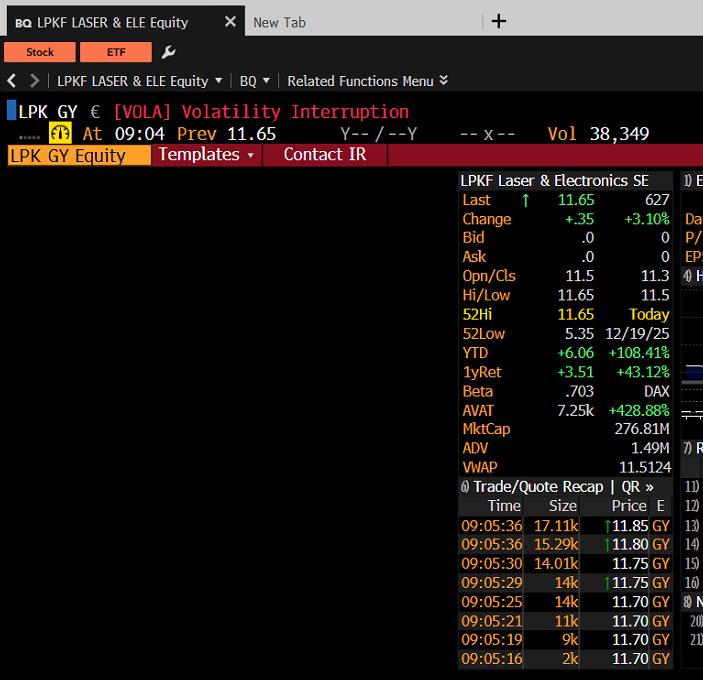
Task: Open a new tab with plus icon
Action: [499, 21]
